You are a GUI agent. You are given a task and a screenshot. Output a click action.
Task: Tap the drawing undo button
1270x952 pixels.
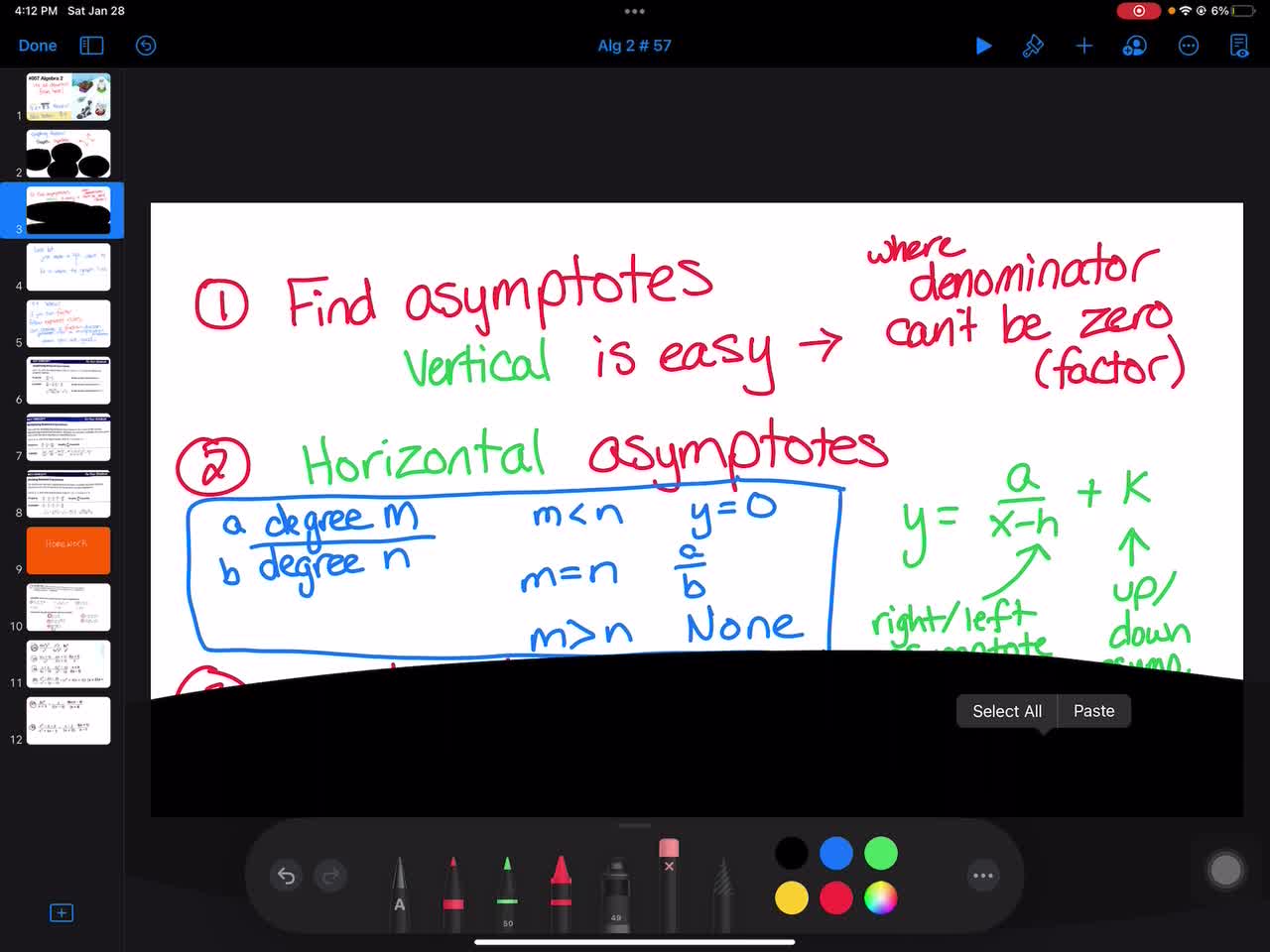(286, 876)
